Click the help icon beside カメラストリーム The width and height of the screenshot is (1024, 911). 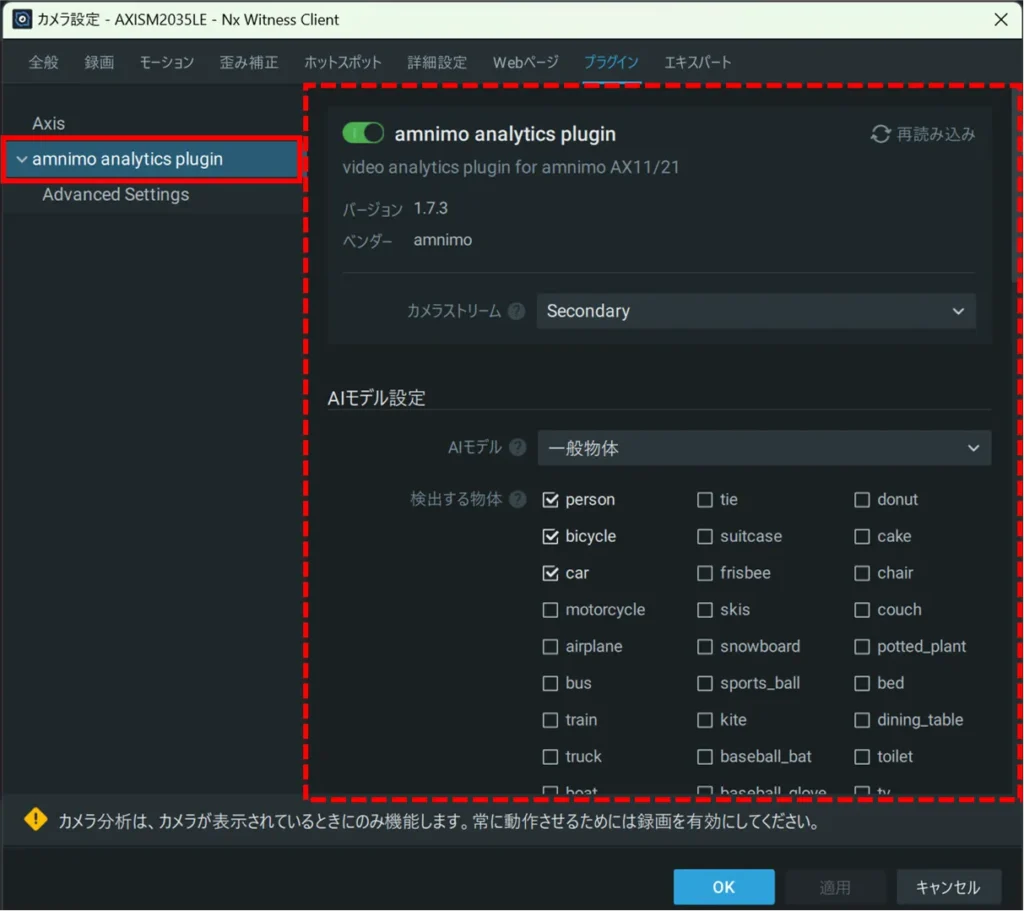tap(516, 311)
